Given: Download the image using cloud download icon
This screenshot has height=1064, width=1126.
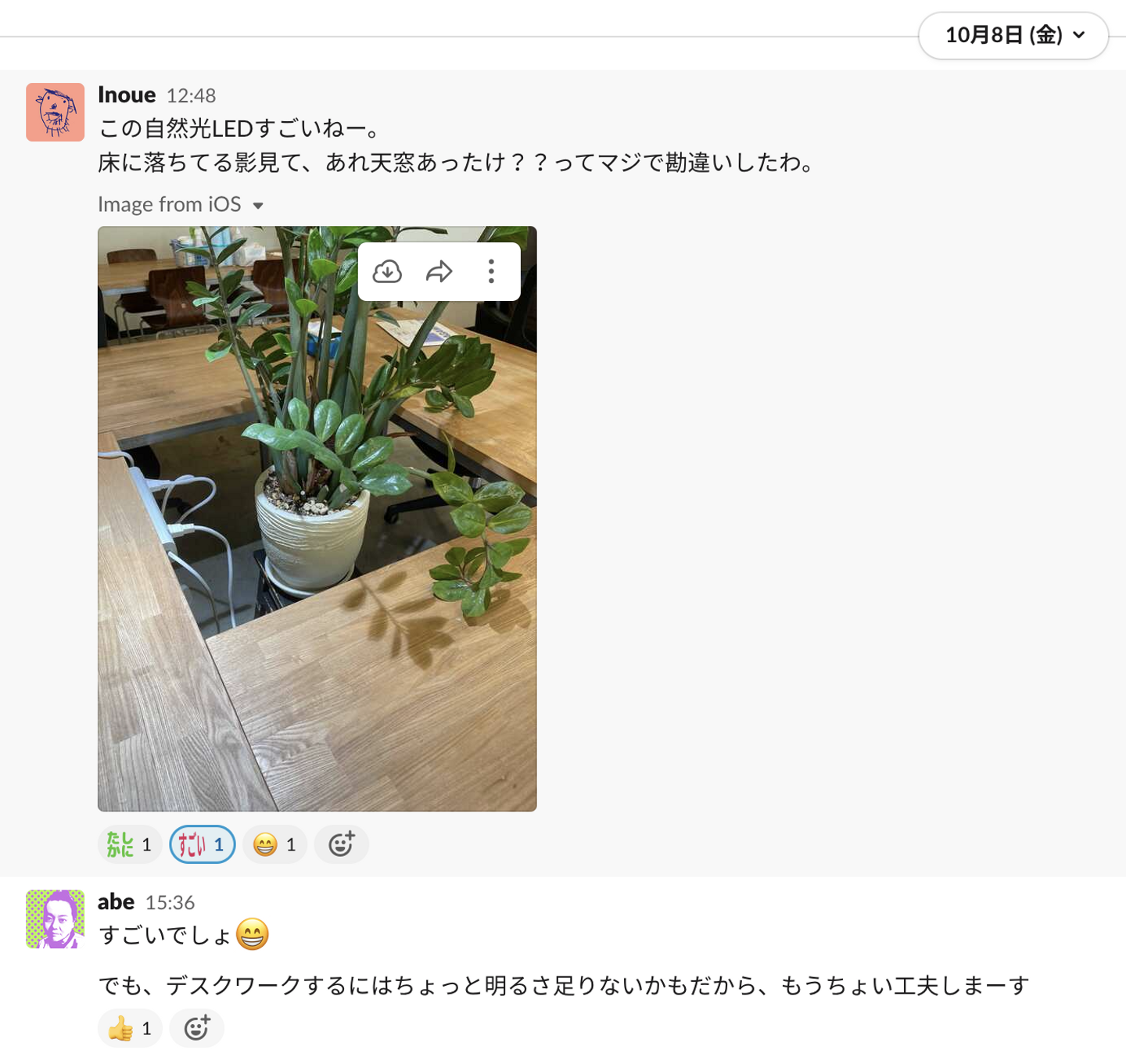Looking at the screenshot, I should [x=387, y=271].
